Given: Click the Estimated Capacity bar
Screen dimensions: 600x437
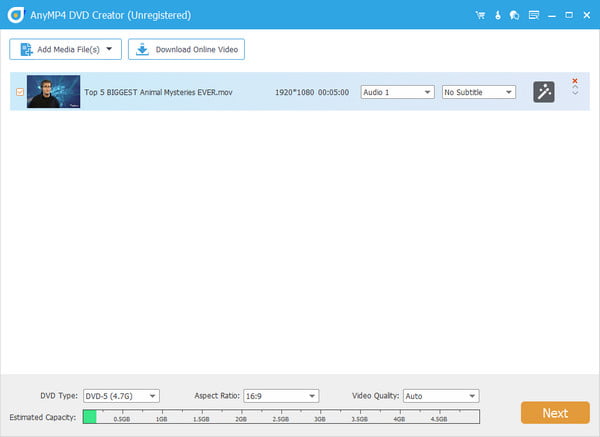Looking at the screenshot, I should click(x=280, y=415).
